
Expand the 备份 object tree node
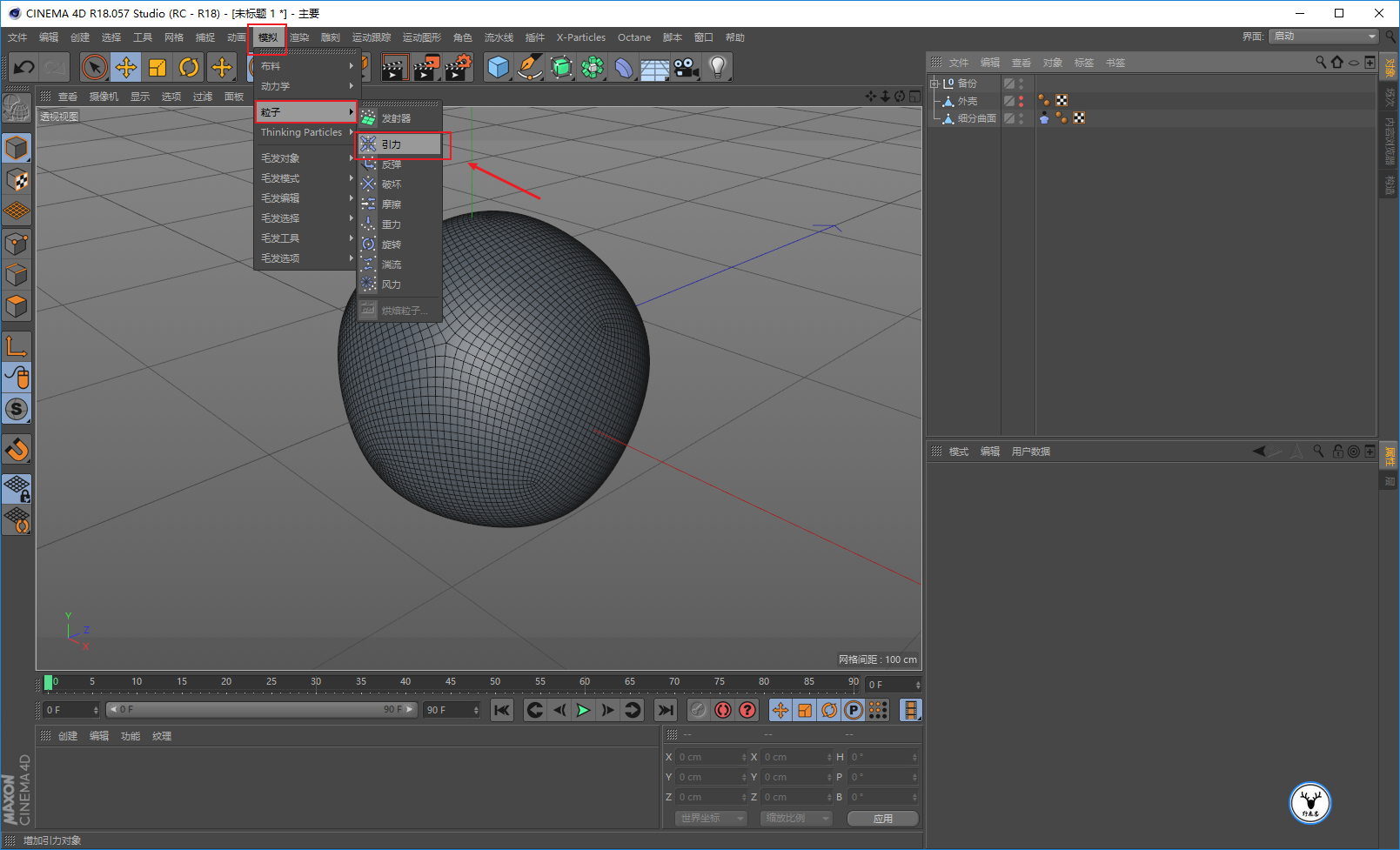pos(934,84)
